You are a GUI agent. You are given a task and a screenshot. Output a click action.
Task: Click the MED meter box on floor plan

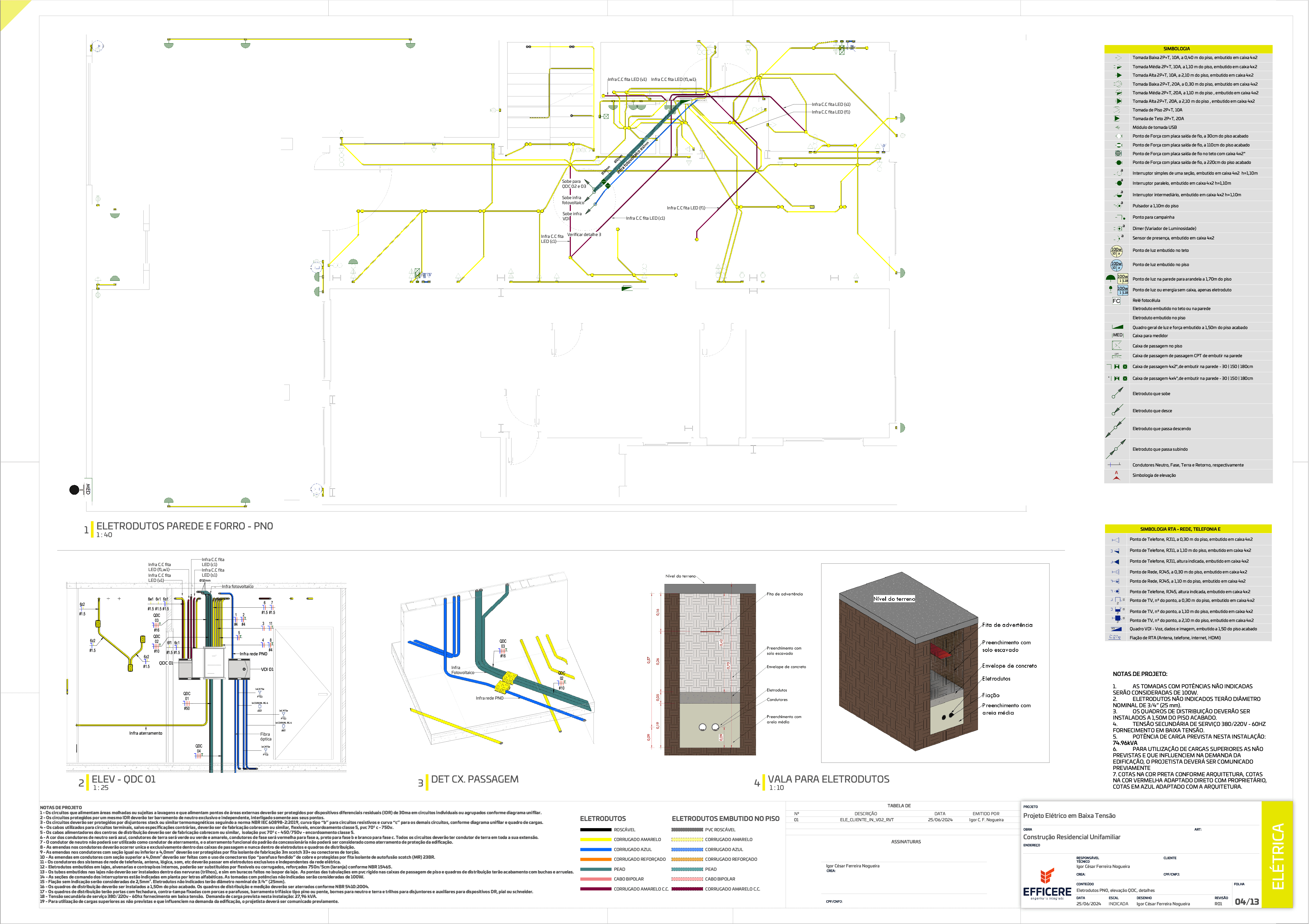pos(88,489)
